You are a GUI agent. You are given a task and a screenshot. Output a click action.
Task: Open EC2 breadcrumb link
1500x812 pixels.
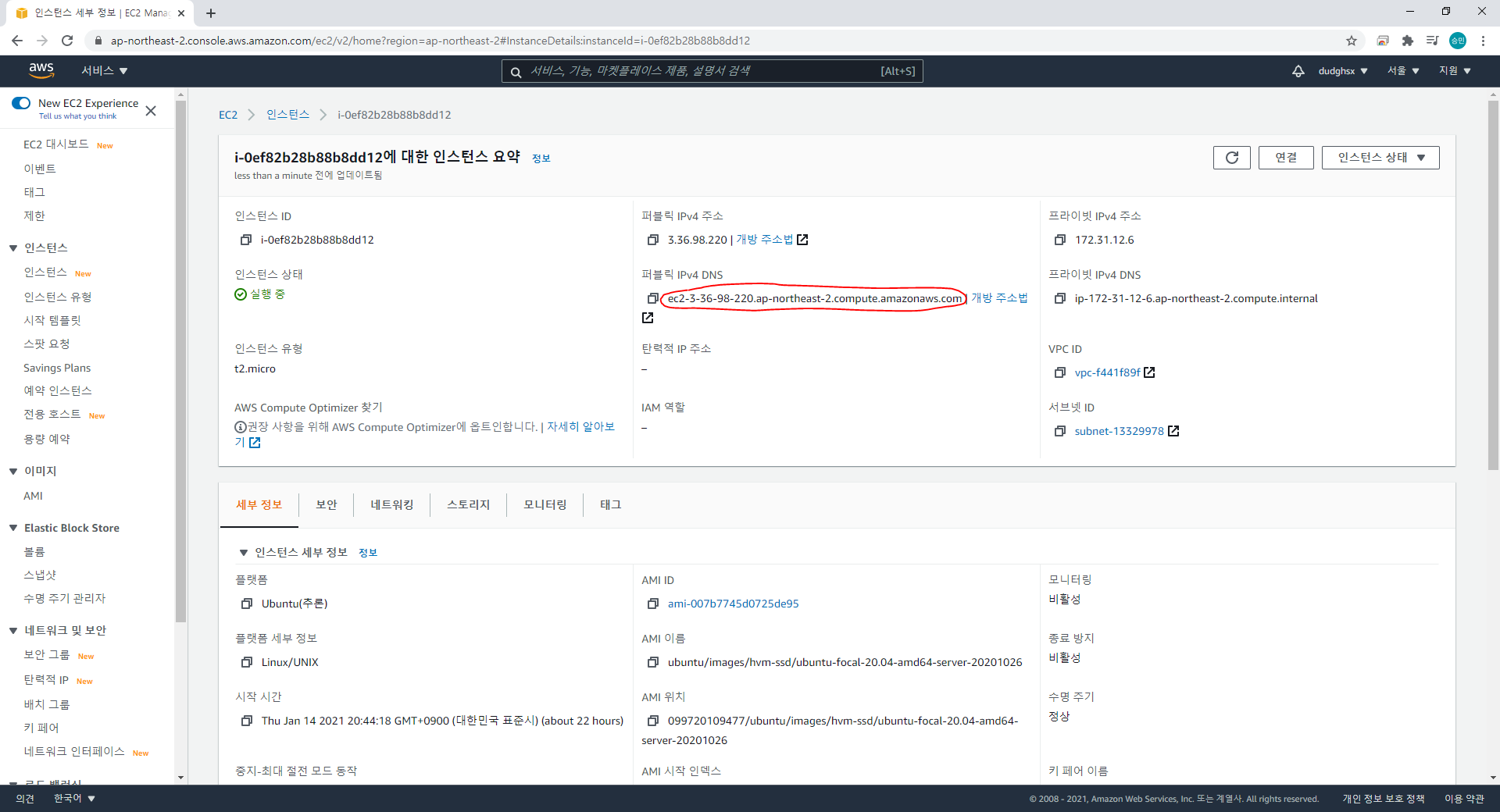[228, 115]
